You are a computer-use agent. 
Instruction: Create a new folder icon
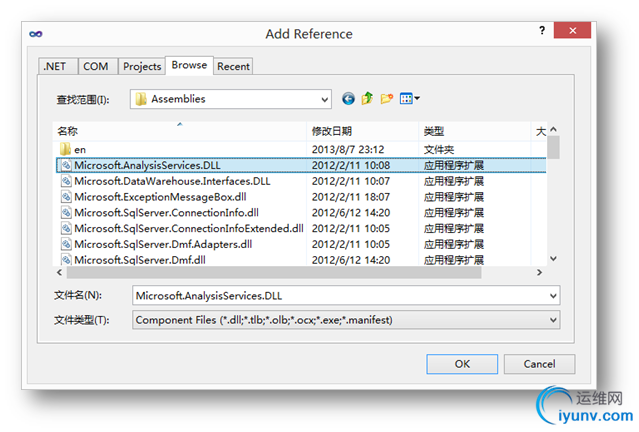click(387, 99)
